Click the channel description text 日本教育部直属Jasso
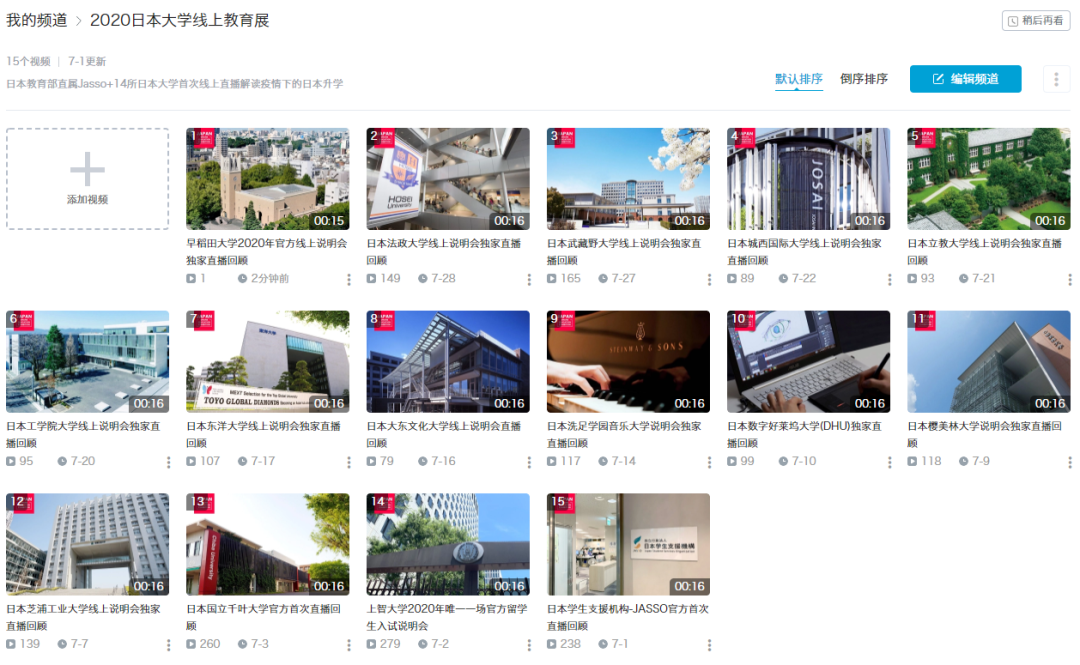 click(x=174, y=83)
